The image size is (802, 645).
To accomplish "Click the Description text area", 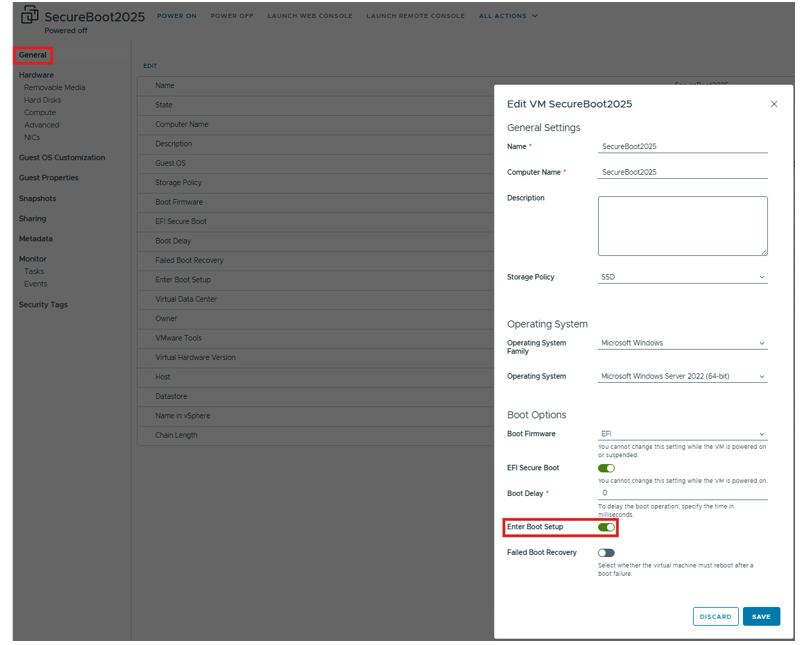I will tap(682, 226).
